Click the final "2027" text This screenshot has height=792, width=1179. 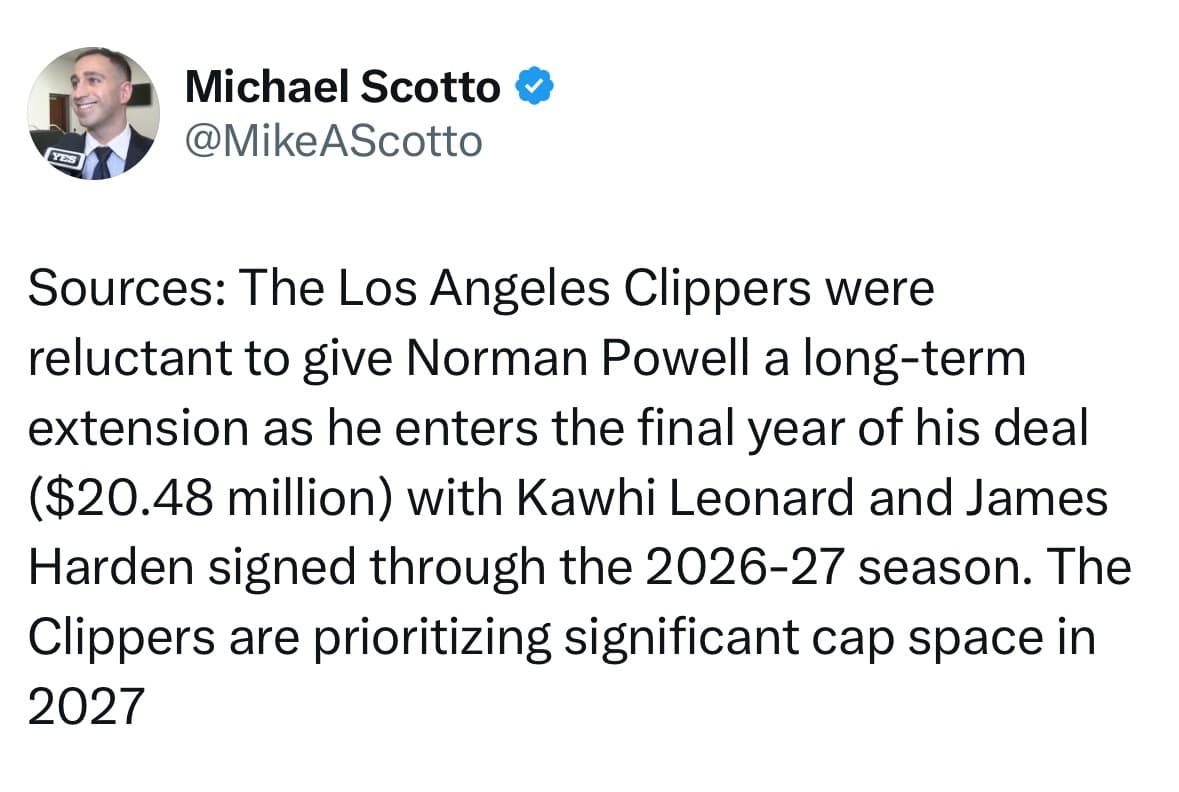[86, 707]
